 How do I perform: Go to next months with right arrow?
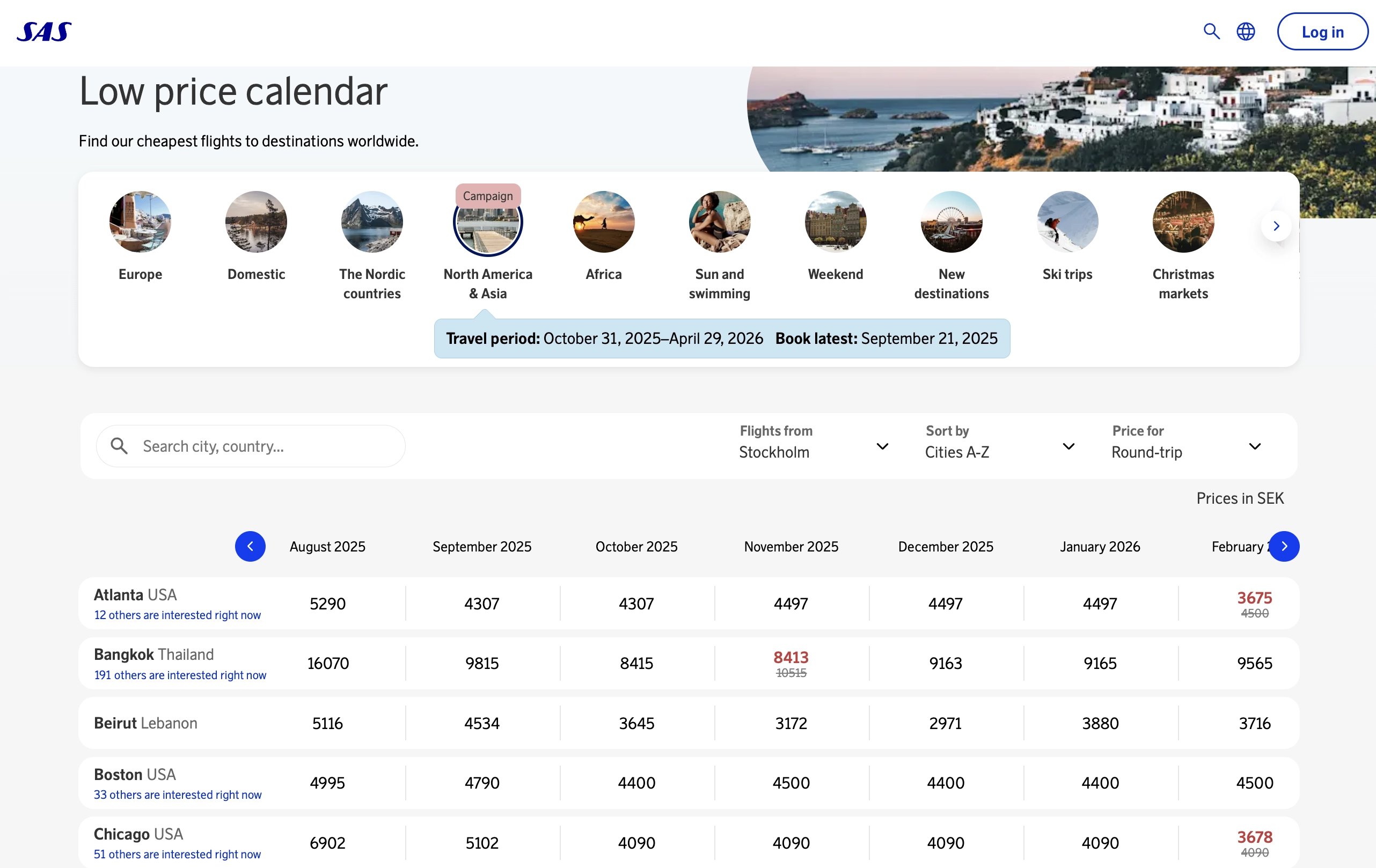[1284, 547]
